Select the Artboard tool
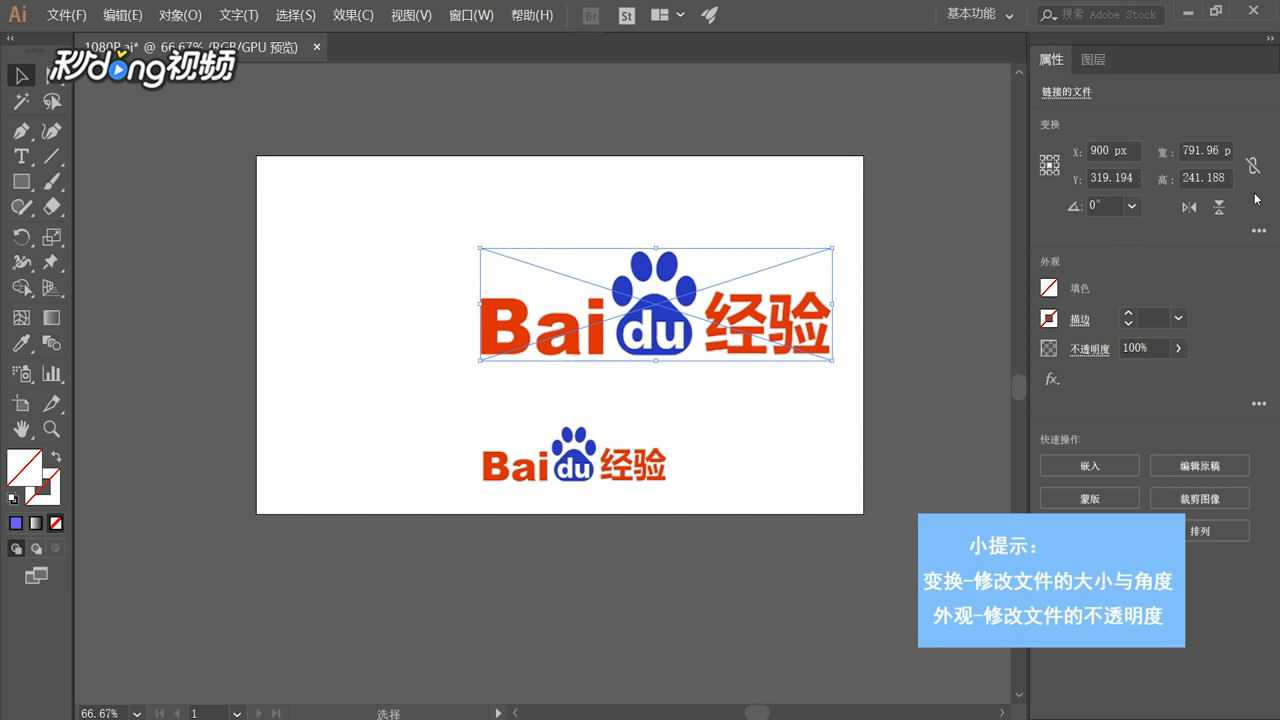Screen dimensions: 1280x720 click(21, 404)
